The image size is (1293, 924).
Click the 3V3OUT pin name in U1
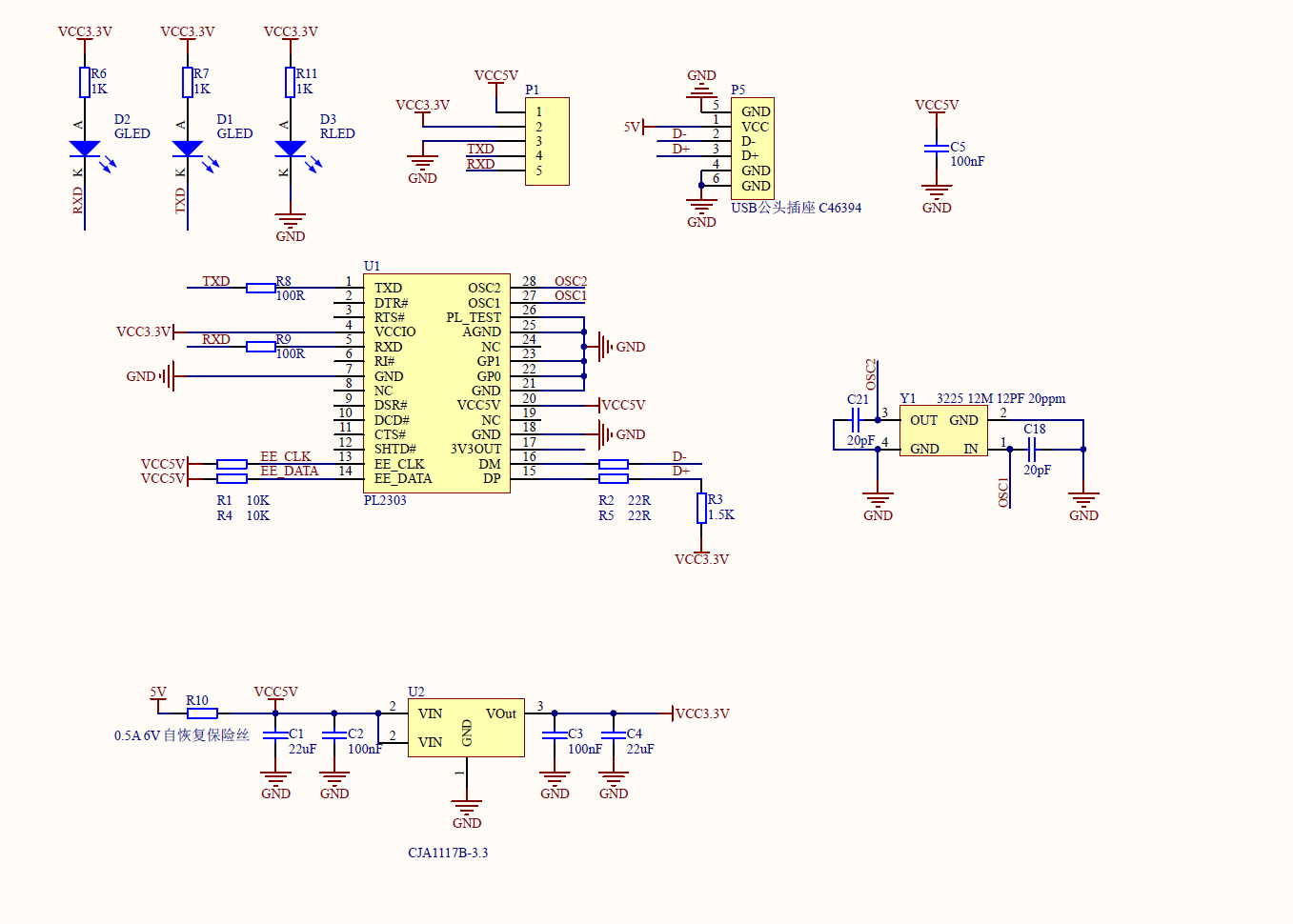[475, 449]
